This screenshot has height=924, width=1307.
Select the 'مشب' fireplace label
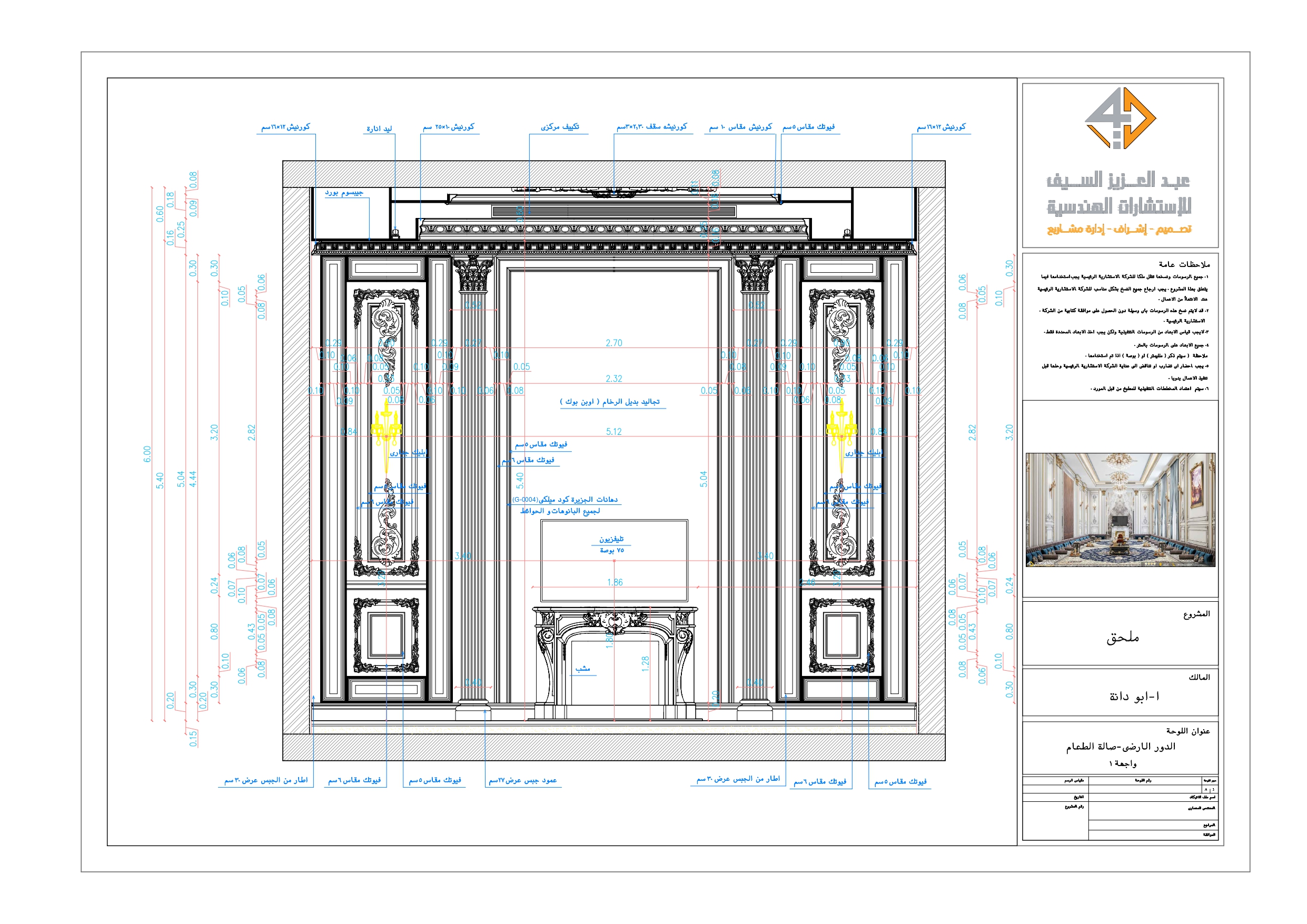582,668
